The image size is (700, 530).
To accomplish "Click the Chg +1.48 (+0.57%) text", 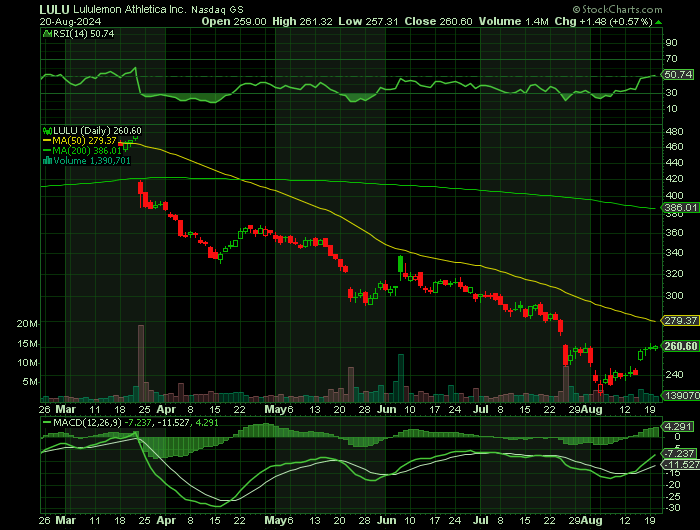I will pyautogui.click(x=604, y=21).
